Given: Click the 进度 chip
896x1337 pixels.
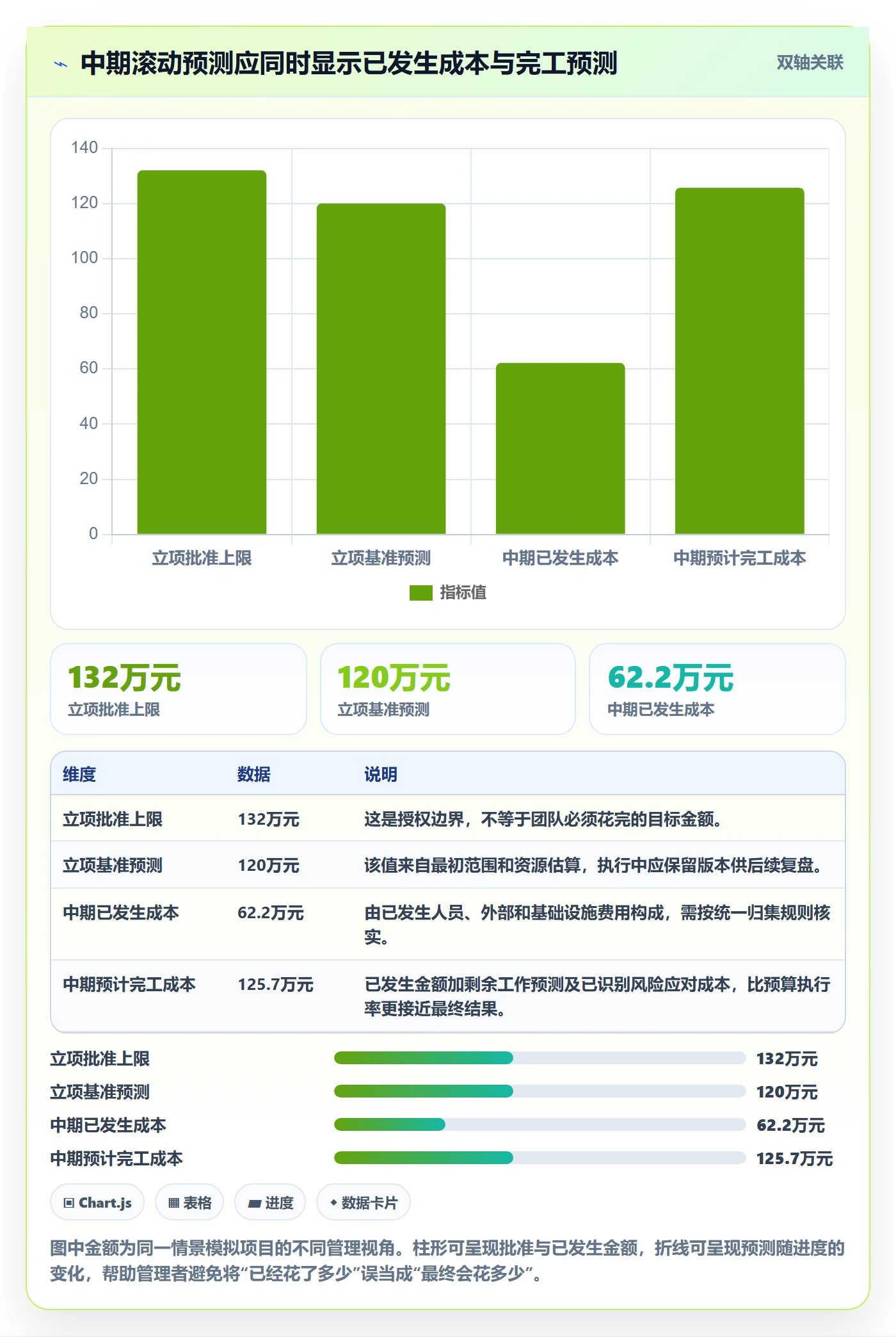Looking at the screenshot, I should tap(270, 1203).
